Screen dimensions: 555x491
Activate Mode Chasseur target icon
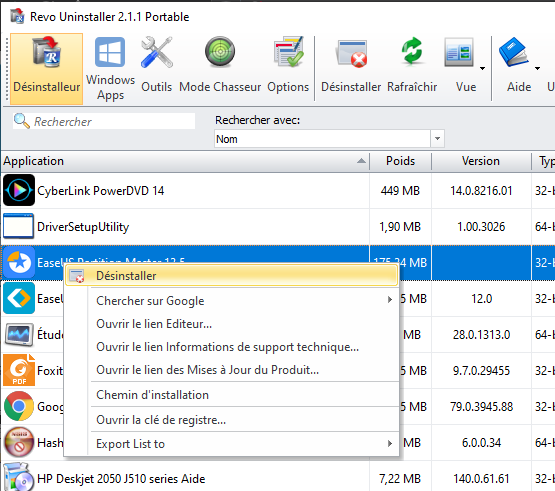pyautogui.click(x=220, y=52)
